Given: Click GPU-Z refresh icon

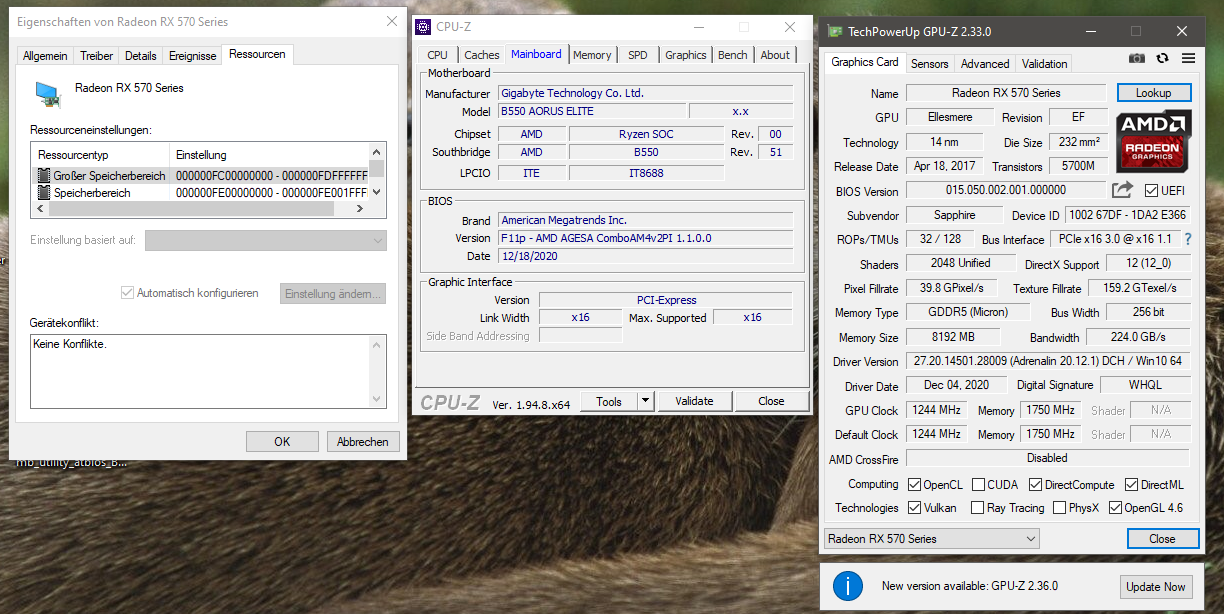Looking at the screenshot, I should tap(1162, 58).
